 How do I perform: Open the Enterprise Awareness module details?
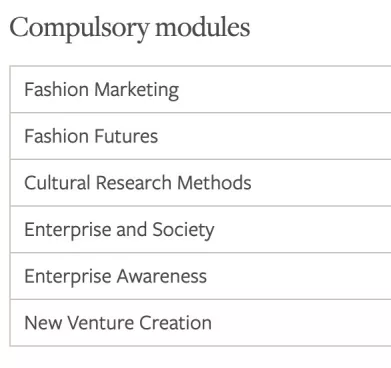pos(201,276)
